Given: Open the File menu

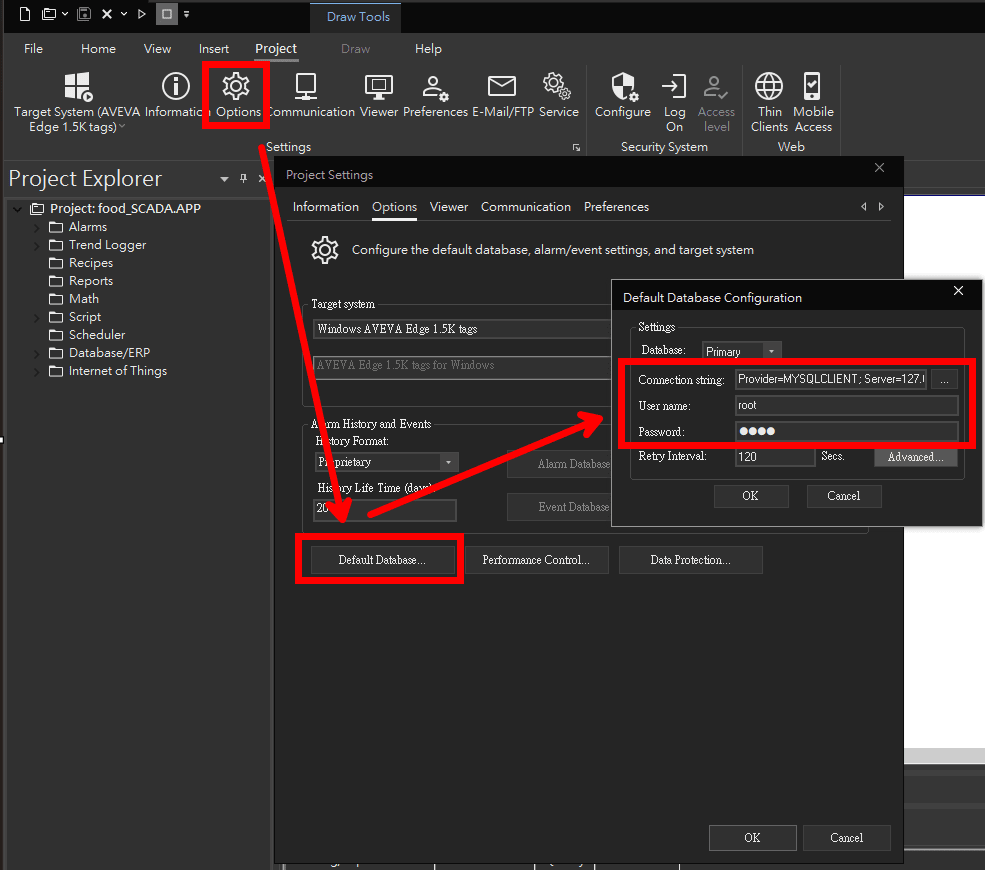Looking at the screenshot, I should click(33, 48).
